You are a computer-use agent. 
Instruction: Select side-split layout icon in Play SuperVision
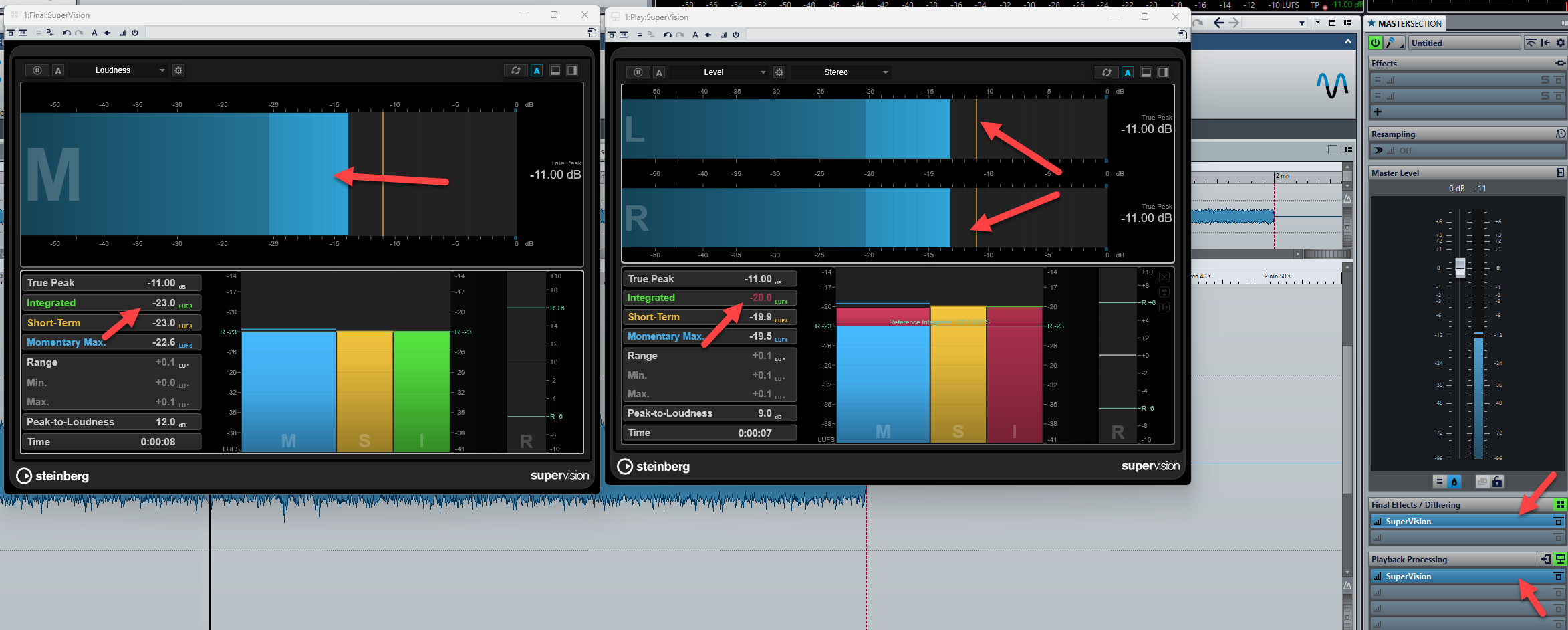click(x=1163, y=72)
